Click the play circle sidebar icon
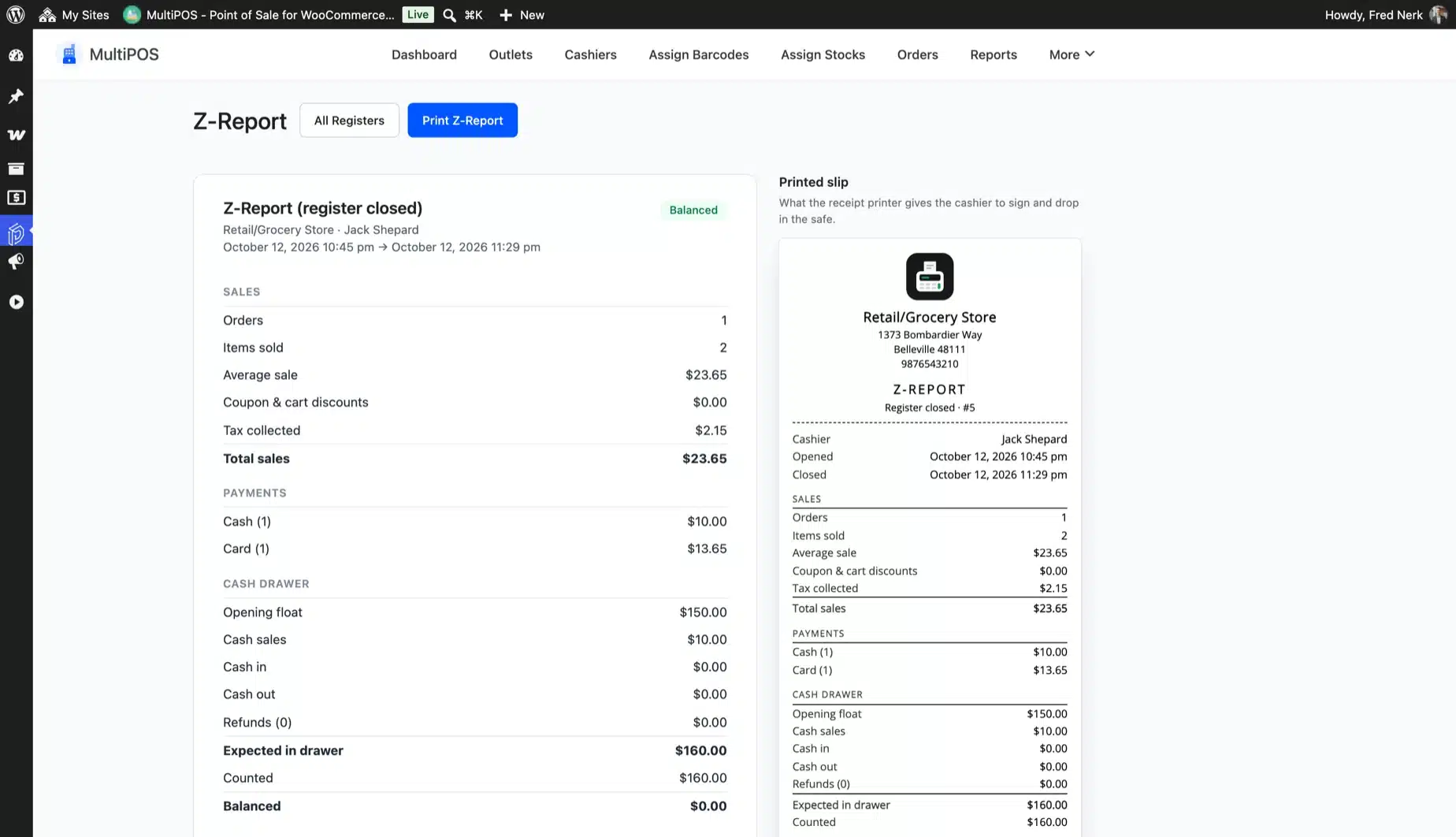The image size is (1456, 837). (x=16, y=302)
